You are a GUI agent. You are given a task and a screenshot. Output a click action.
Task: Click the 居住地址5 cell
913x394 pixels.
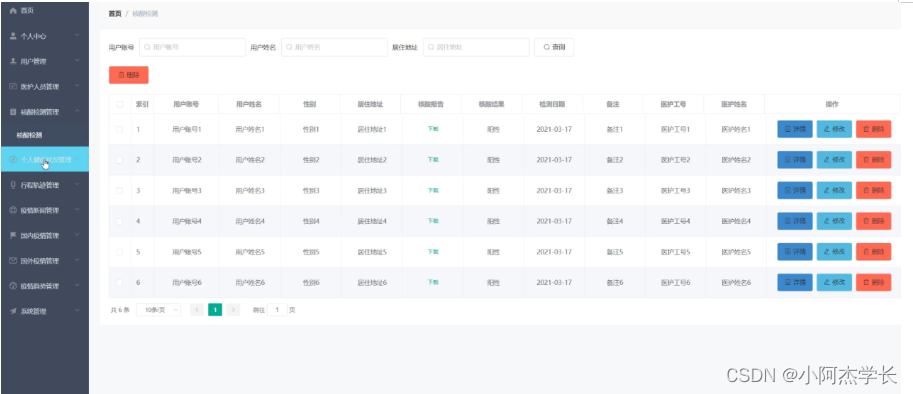coord(372,252)
